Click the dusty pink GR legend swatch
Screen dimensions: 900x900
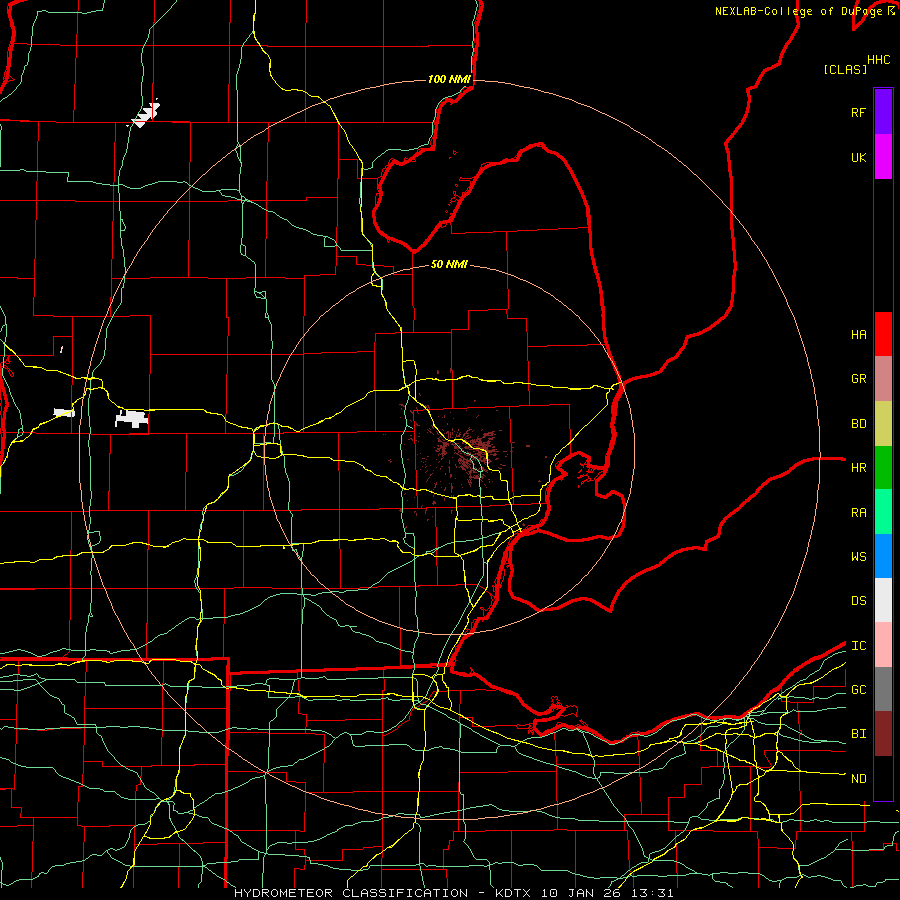pyautogui.click(x=883, y=379)
